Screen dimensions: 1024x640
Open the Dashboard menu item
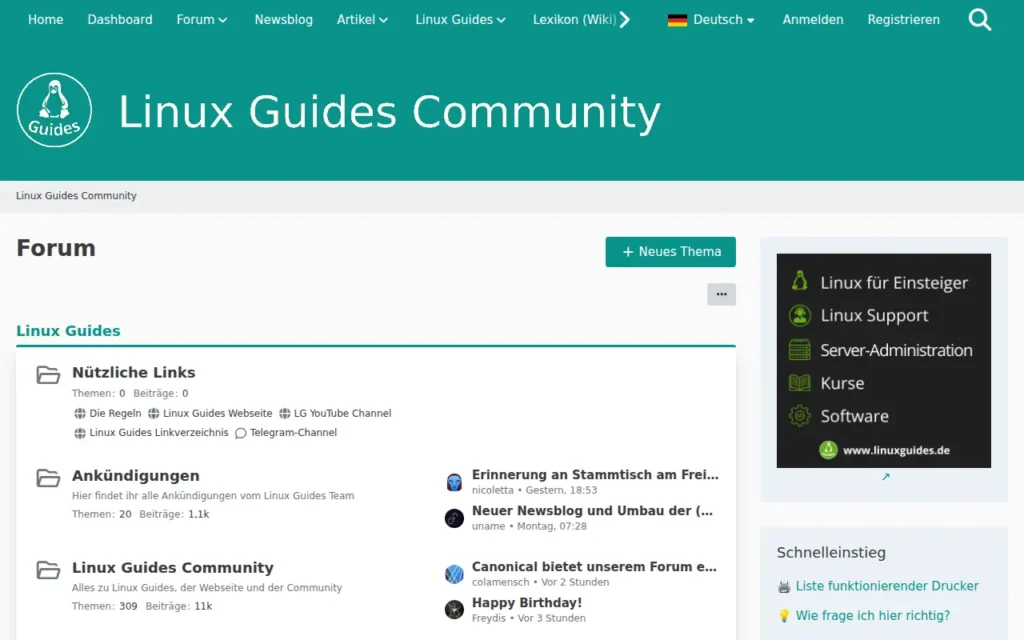120,20
